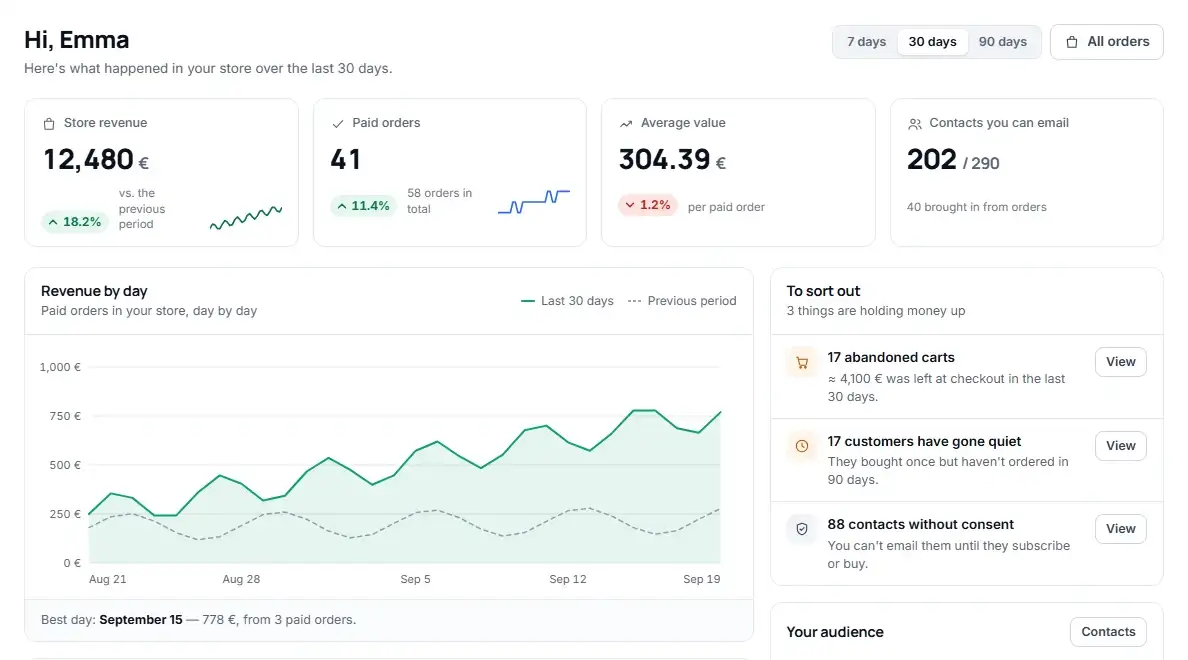
Task: Click the checkmark icon beside Paid orders
Action: [x=338, y=124]
